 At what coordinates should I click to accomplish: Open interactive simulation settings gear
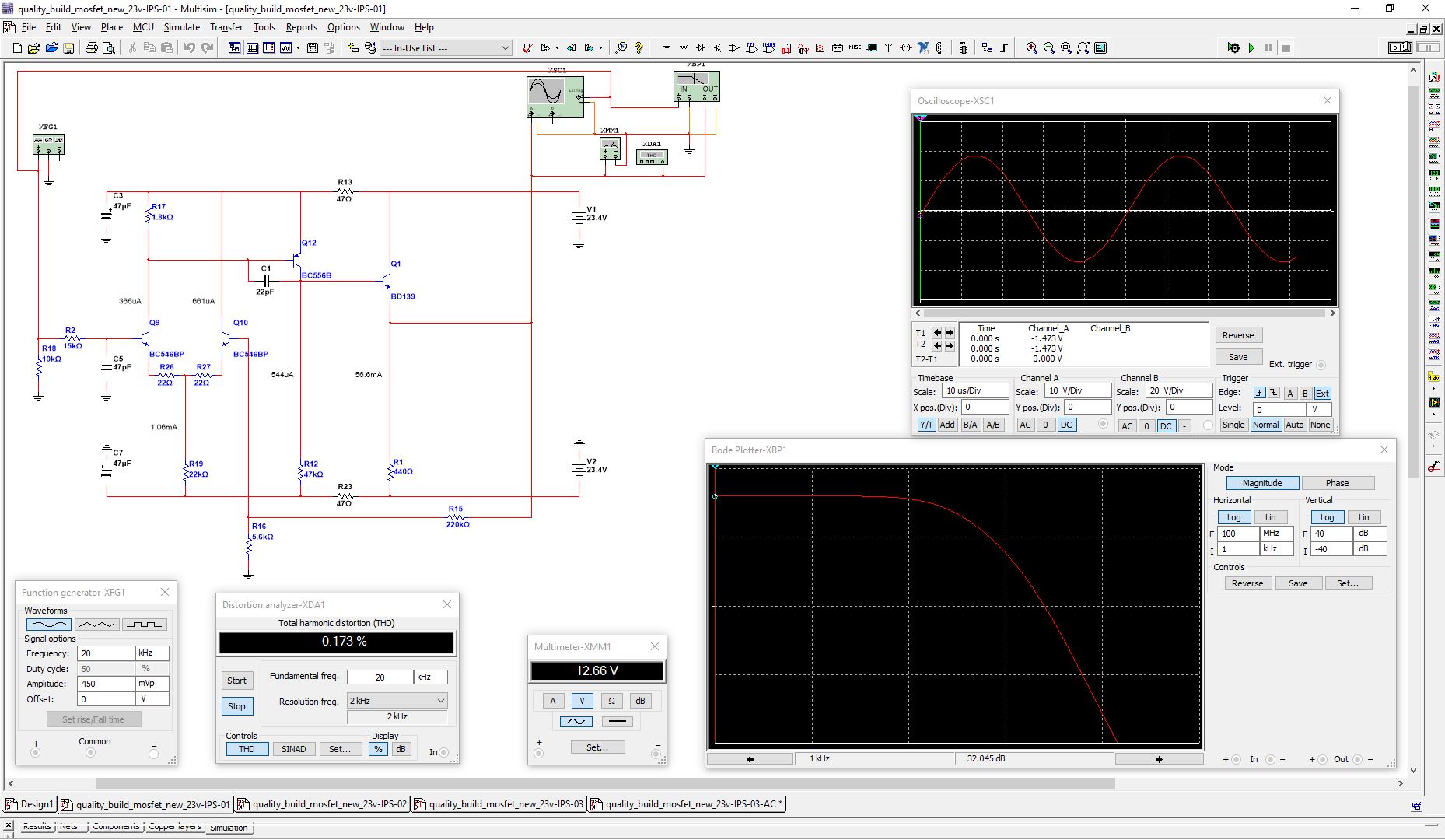coord(1233,48)
